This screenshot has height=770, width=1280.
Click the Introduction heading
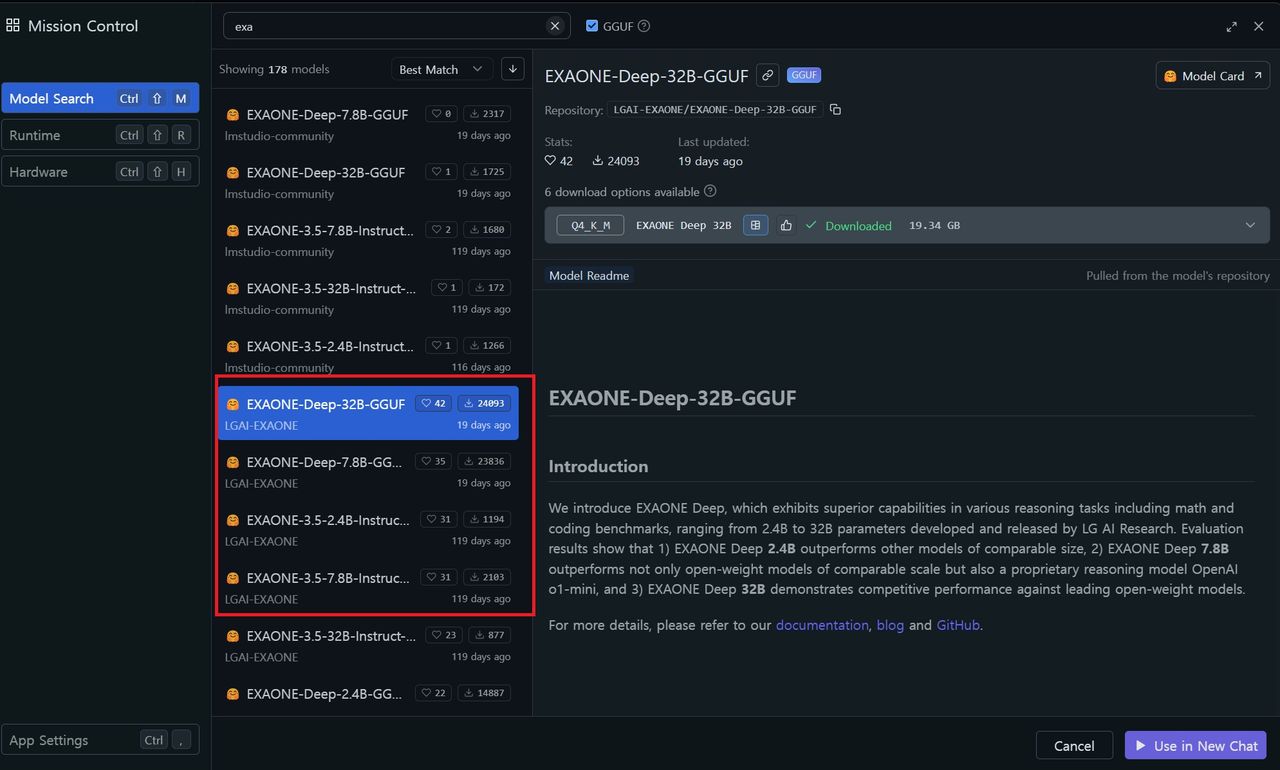click(x=598, y=466)
